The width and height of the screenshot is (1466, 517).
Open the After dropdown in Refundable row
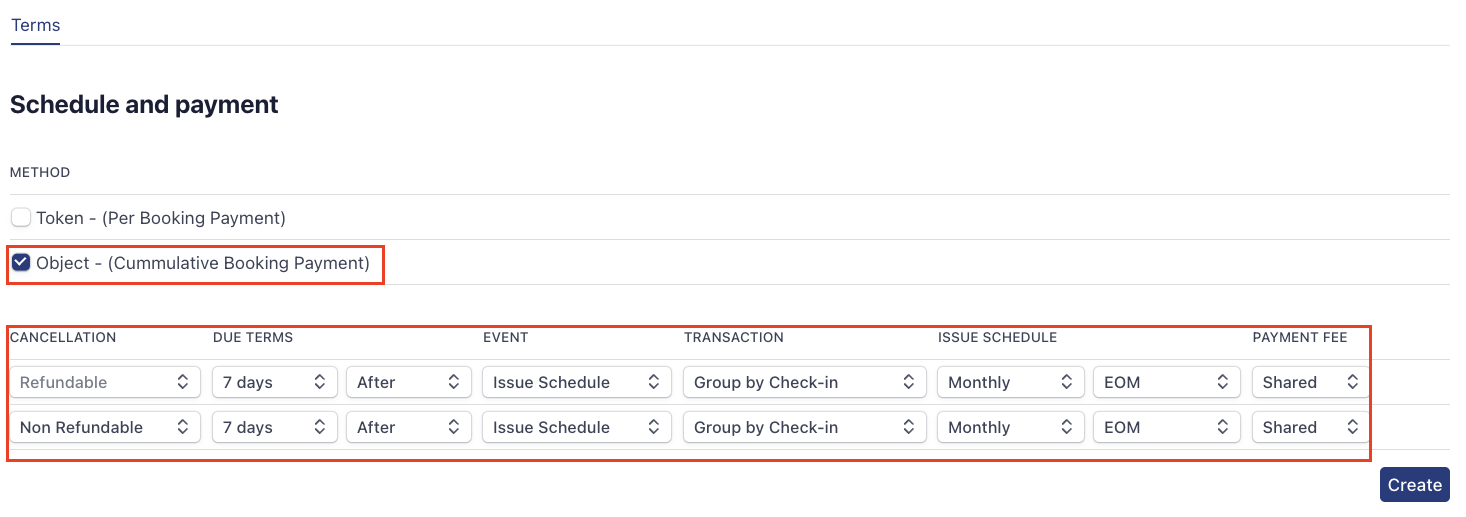point(408,382)
